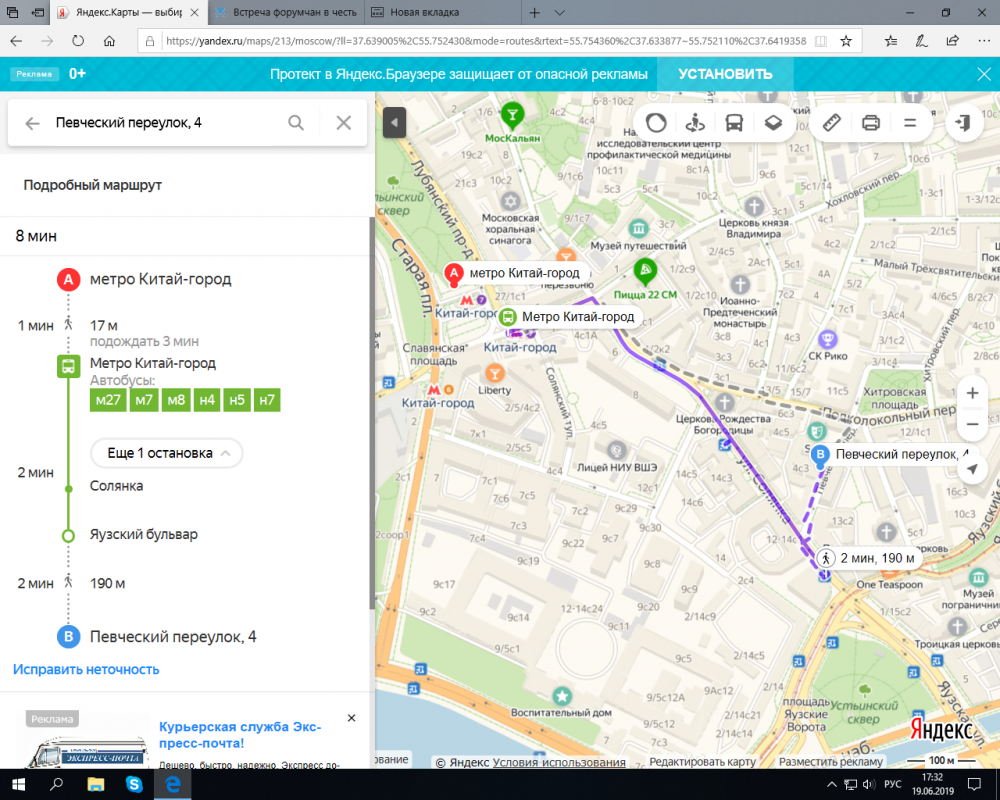Zoom out on the map
Image resolution: width=1000 pixels, height=800 pixels.
972,426
